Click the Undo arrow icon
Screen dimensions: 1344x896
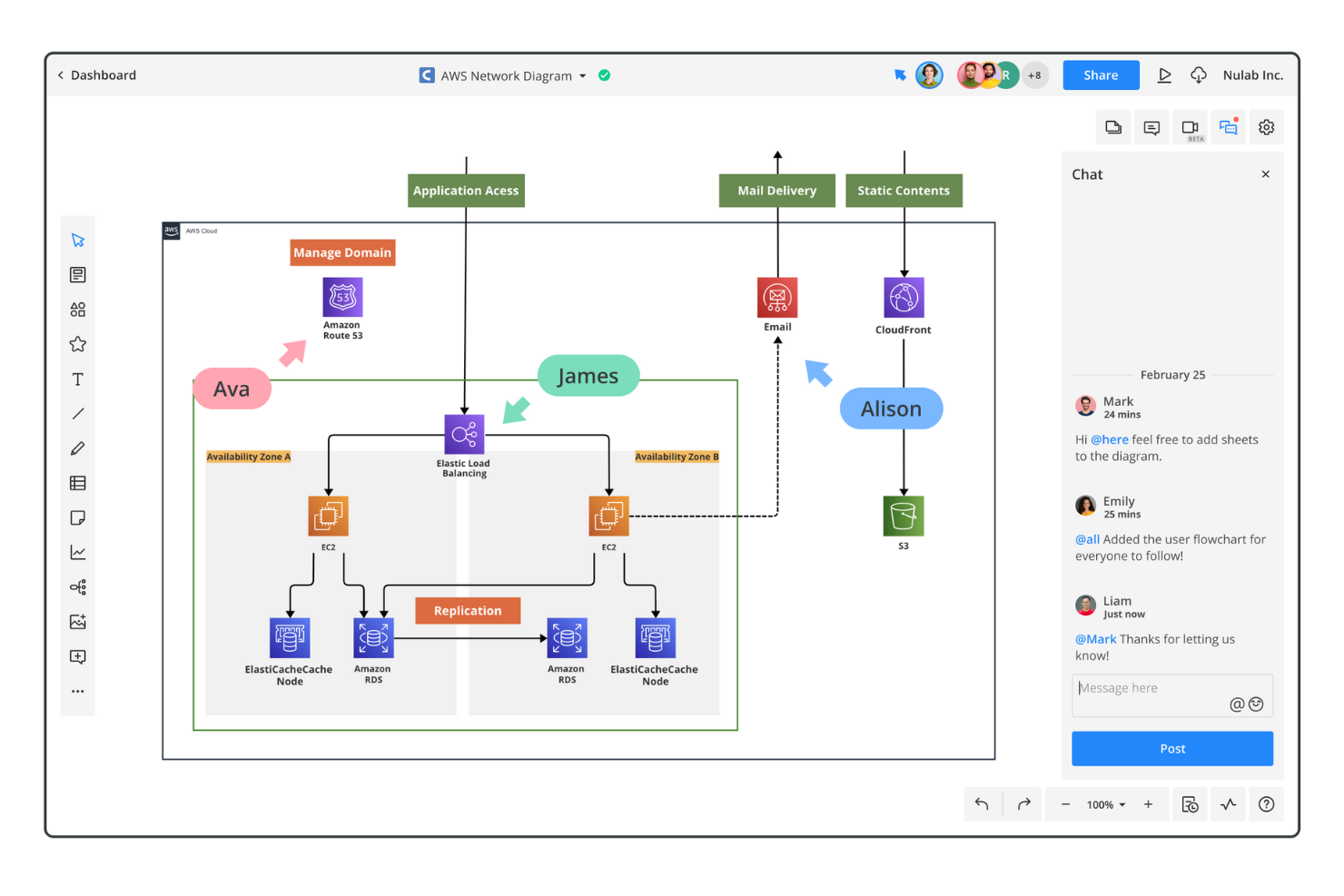(x=982, y=804)
